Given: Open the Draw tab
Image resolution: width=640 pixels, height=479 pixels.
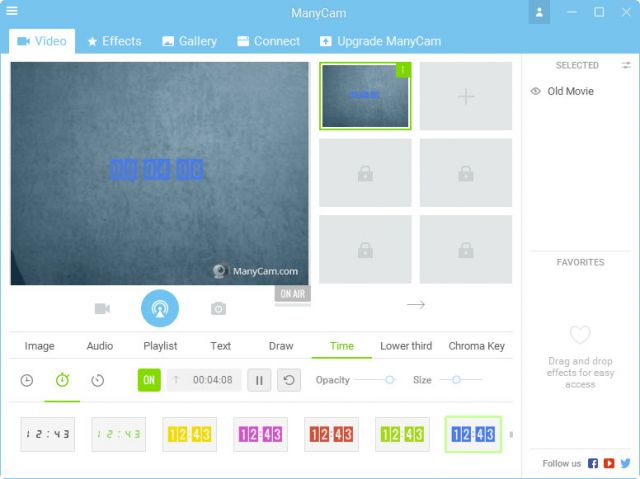Looking at the screenshot, I should pos(281,346).
